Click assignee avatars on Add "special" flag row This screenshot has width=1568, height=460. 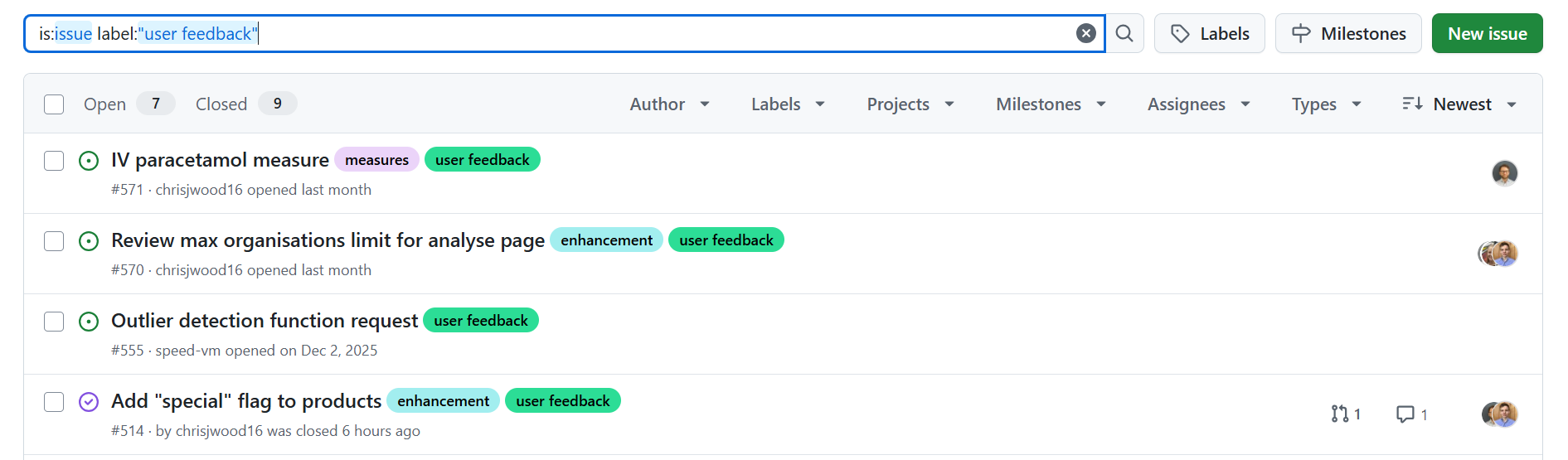tap(1499, 414)
